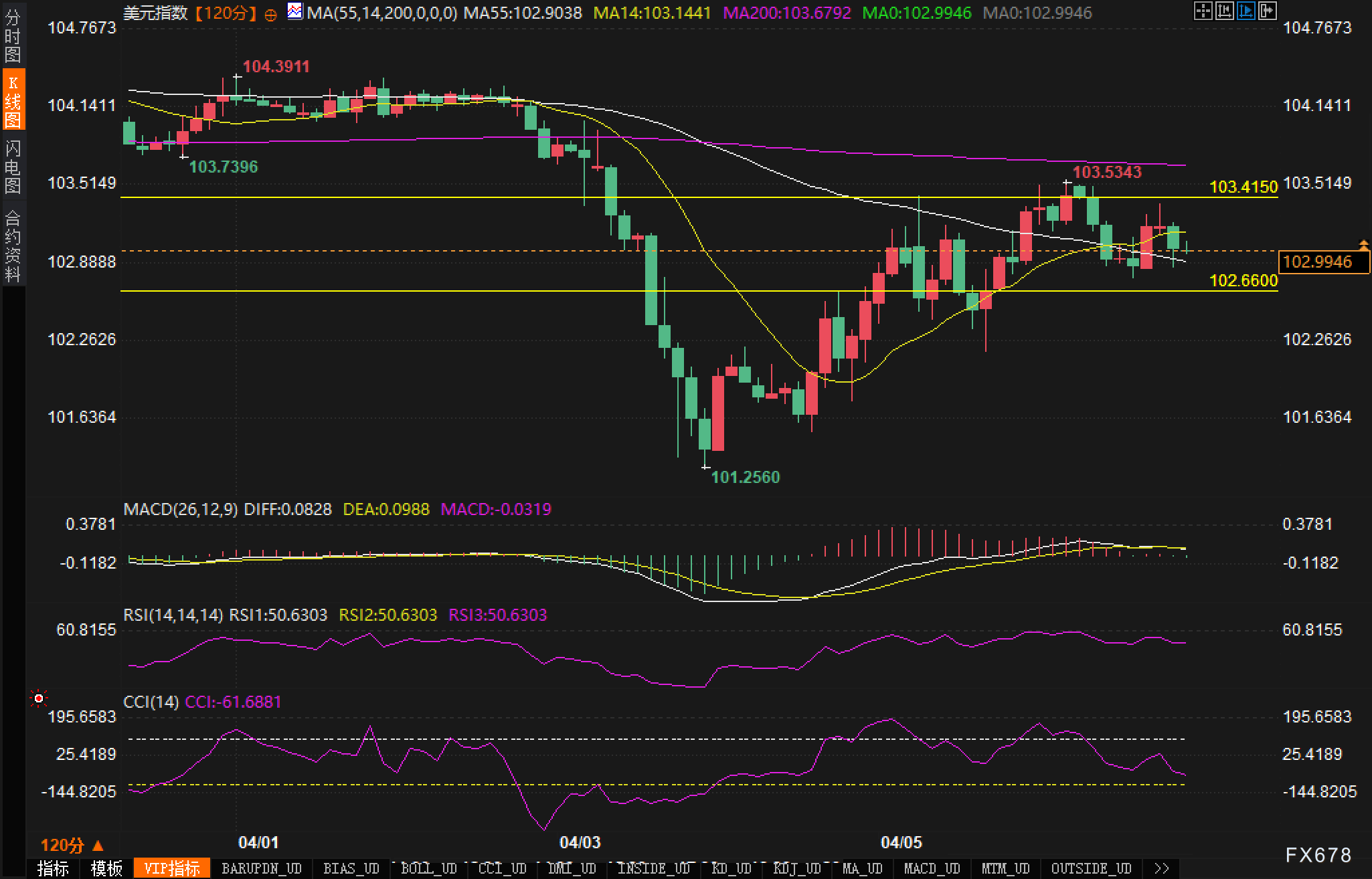Click the 102.9946 current price label
Image resolution: width=1372 pixels, height=879 pixels.
pos(1316,262)
